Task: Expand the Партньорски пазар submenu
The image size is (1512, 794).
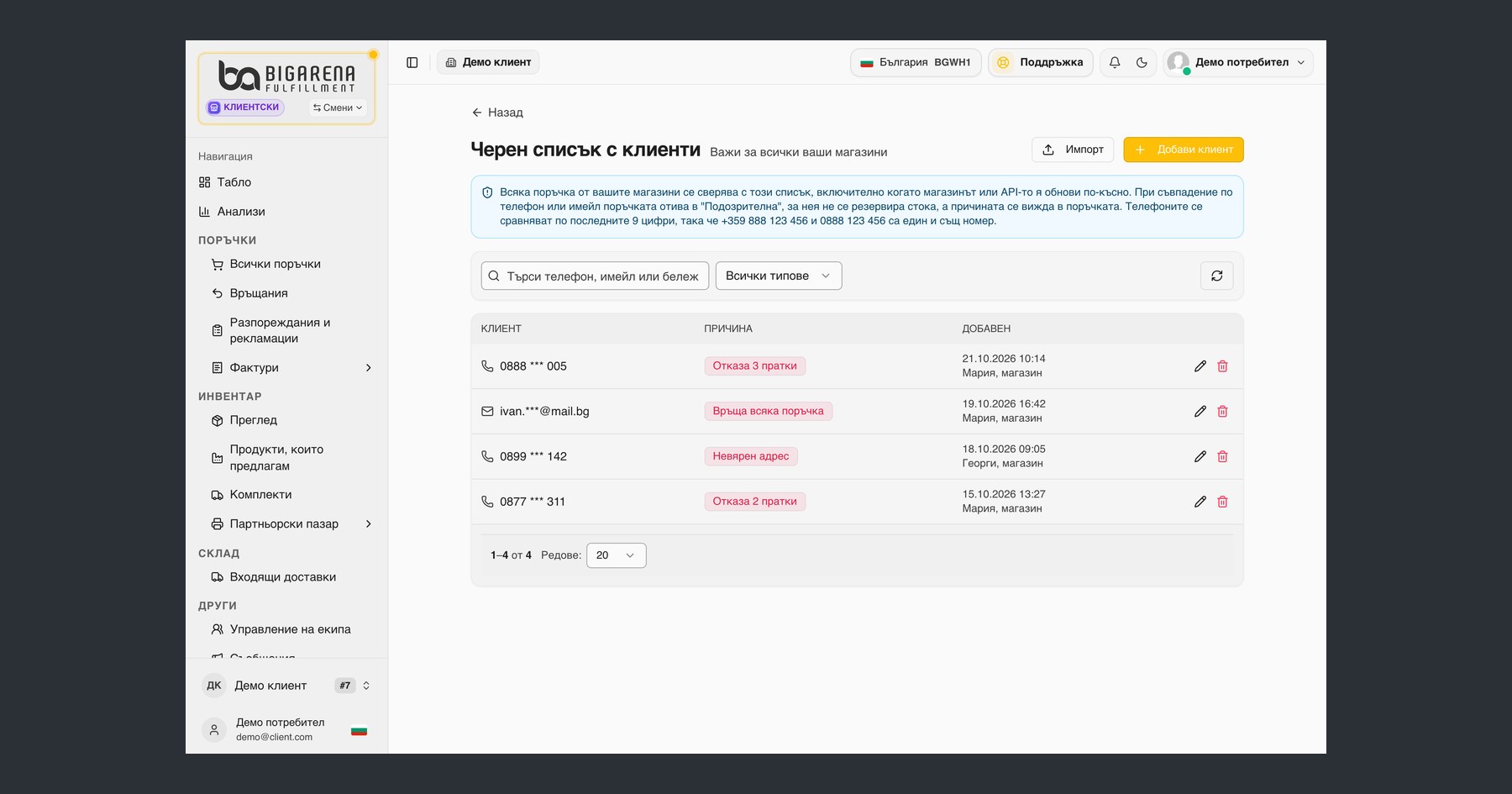Action: pos(369,524)
